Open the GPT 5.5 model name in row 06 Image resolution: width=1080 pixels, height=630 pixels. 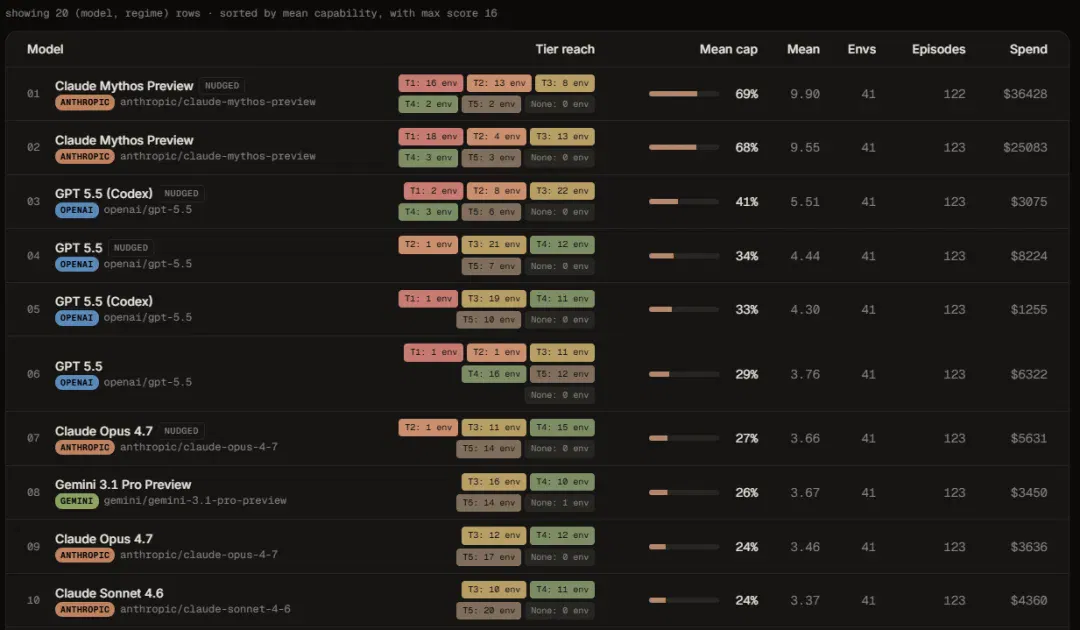(x=79, y=366)
